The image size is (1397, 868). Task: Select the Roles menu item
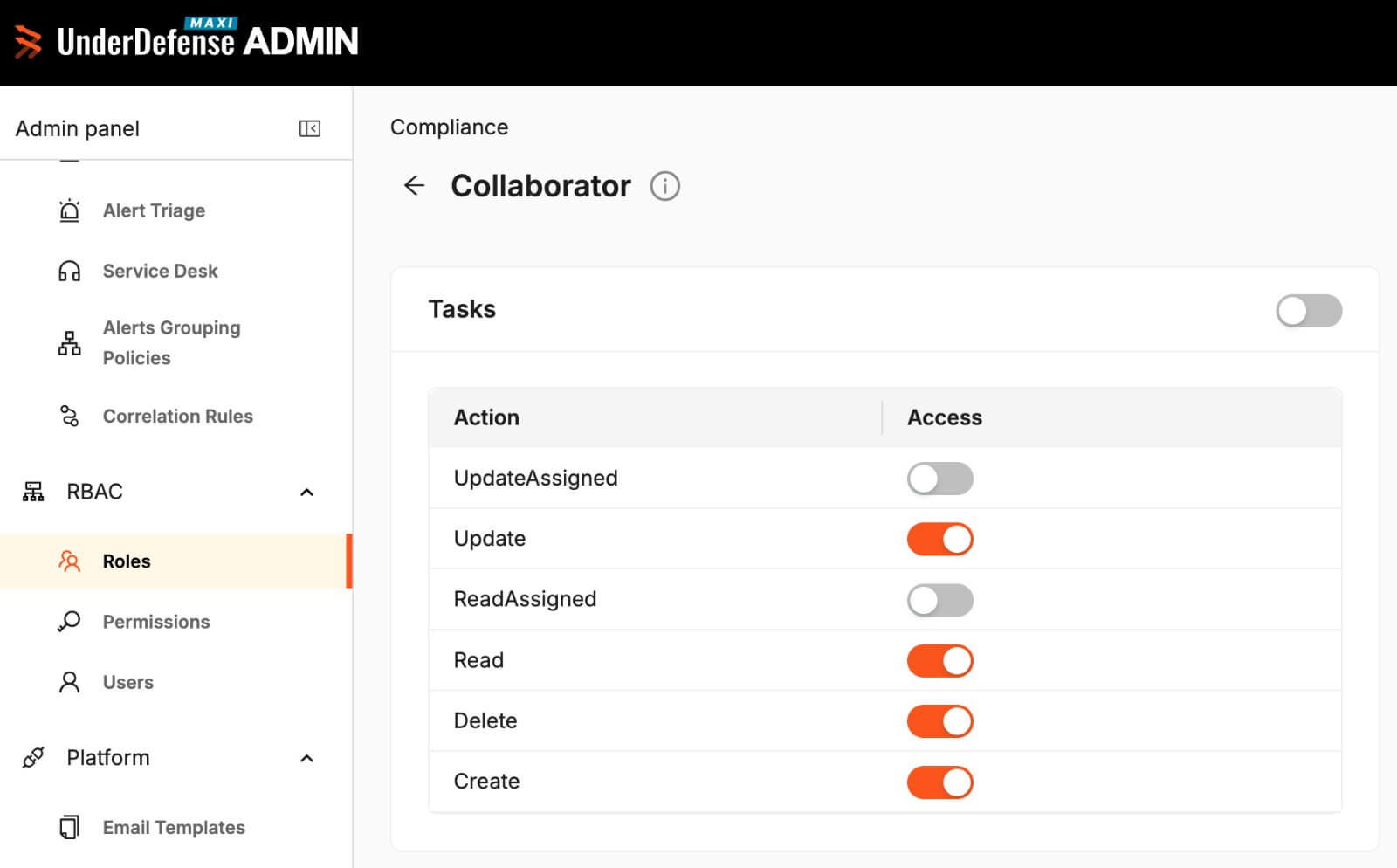175,561
